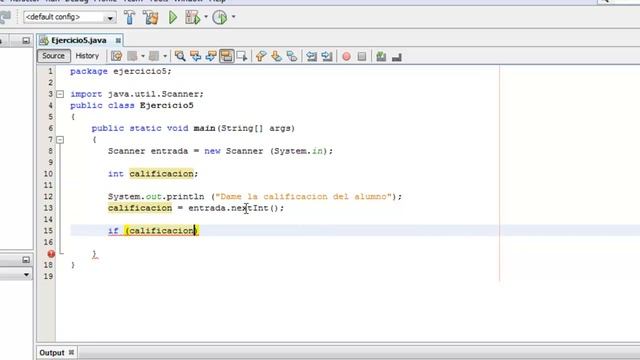Click the red error marker in gutter
The image size is (640, 360).
pos(51,254)
